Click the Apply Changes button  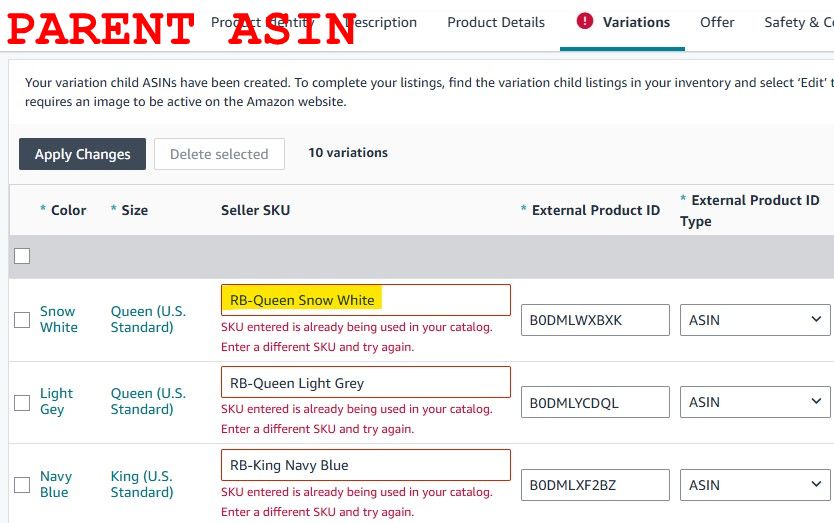pyautogui.click(x=82, y=154)
